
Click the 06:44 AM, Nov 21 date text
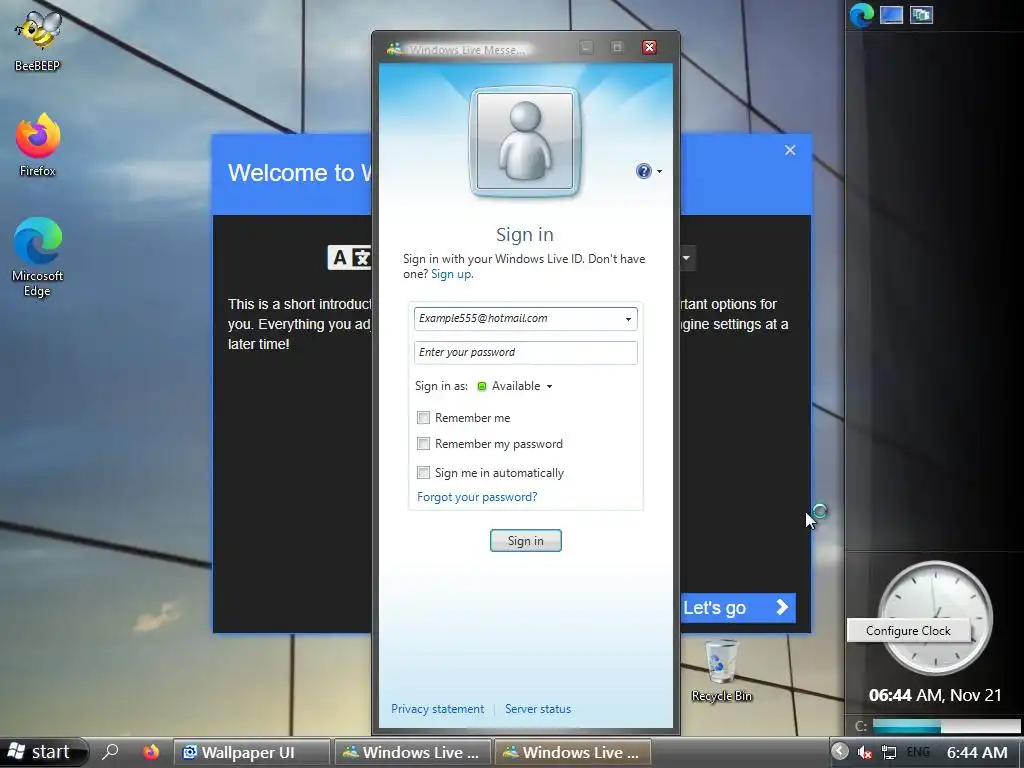pos(935,695)
